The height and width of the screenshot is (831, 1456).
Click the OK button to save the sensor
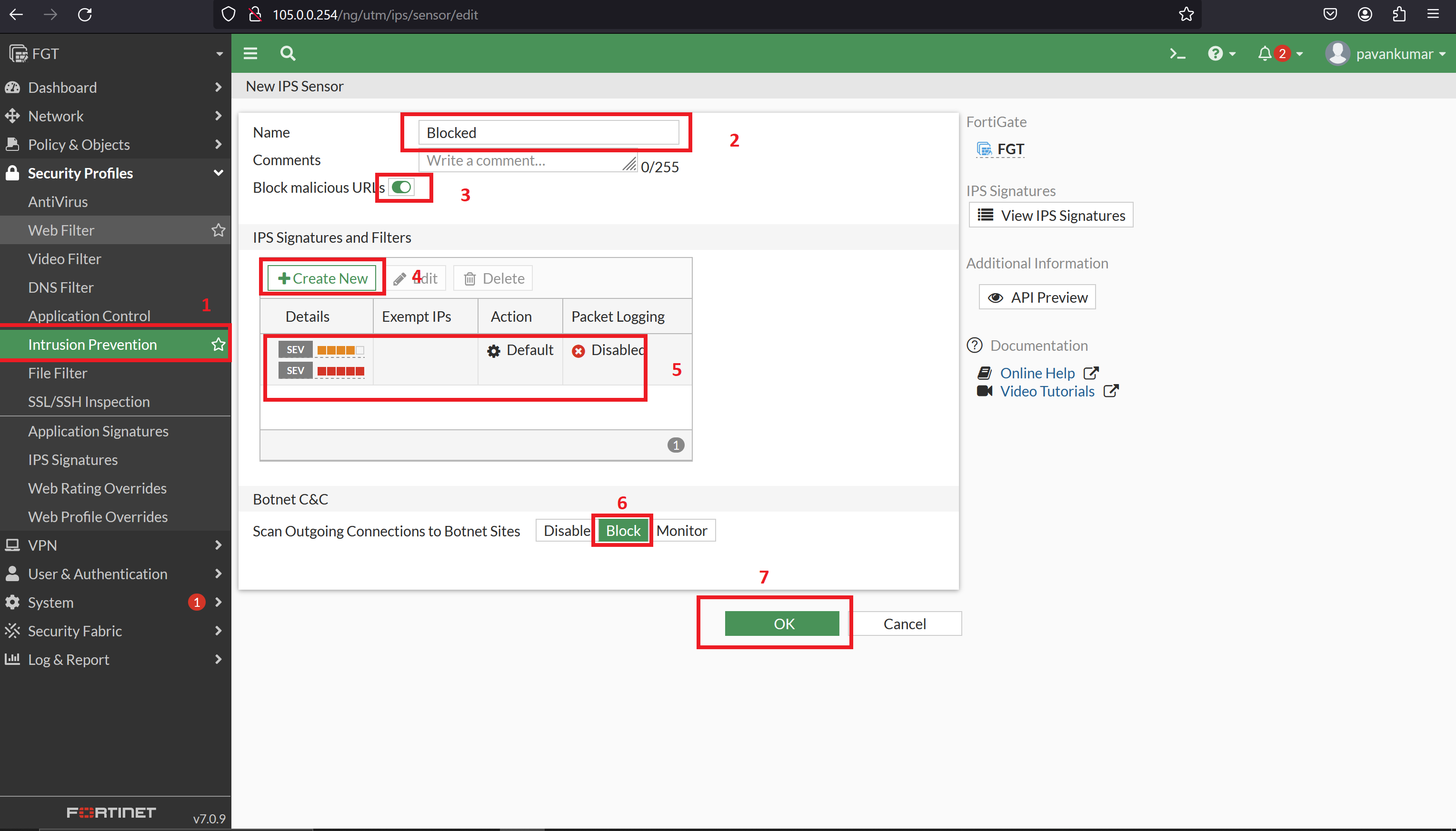tap(782, 623)
